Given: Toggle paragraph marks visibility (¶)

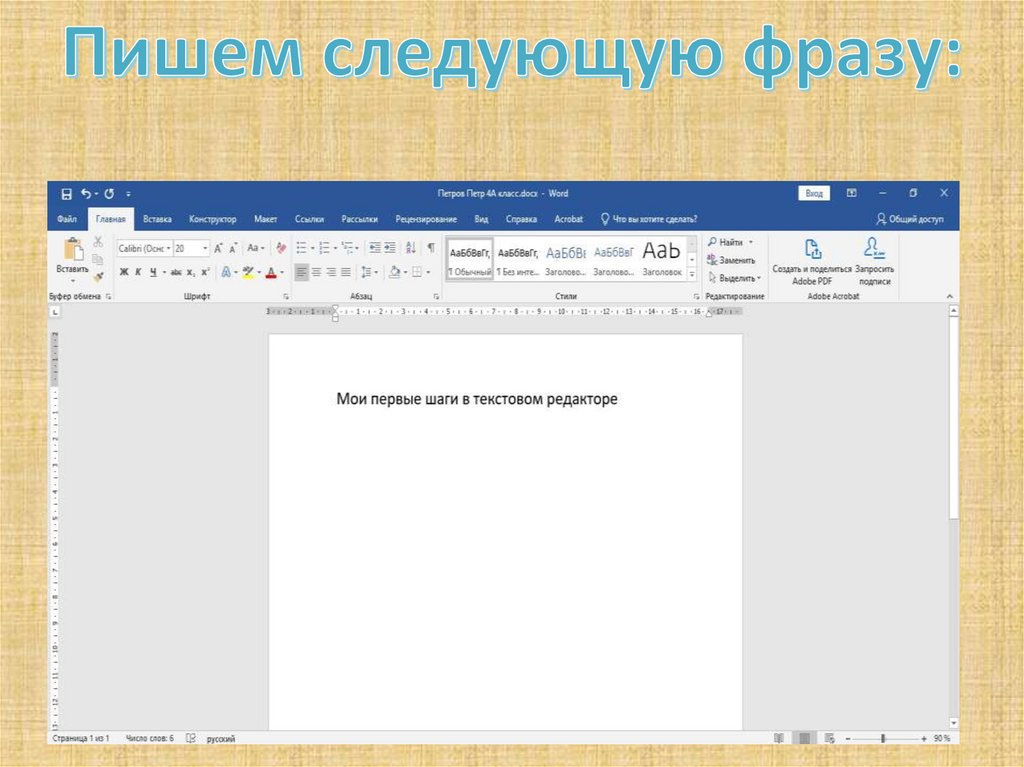Looking at the screenshot, I should [x=431, y=248].
